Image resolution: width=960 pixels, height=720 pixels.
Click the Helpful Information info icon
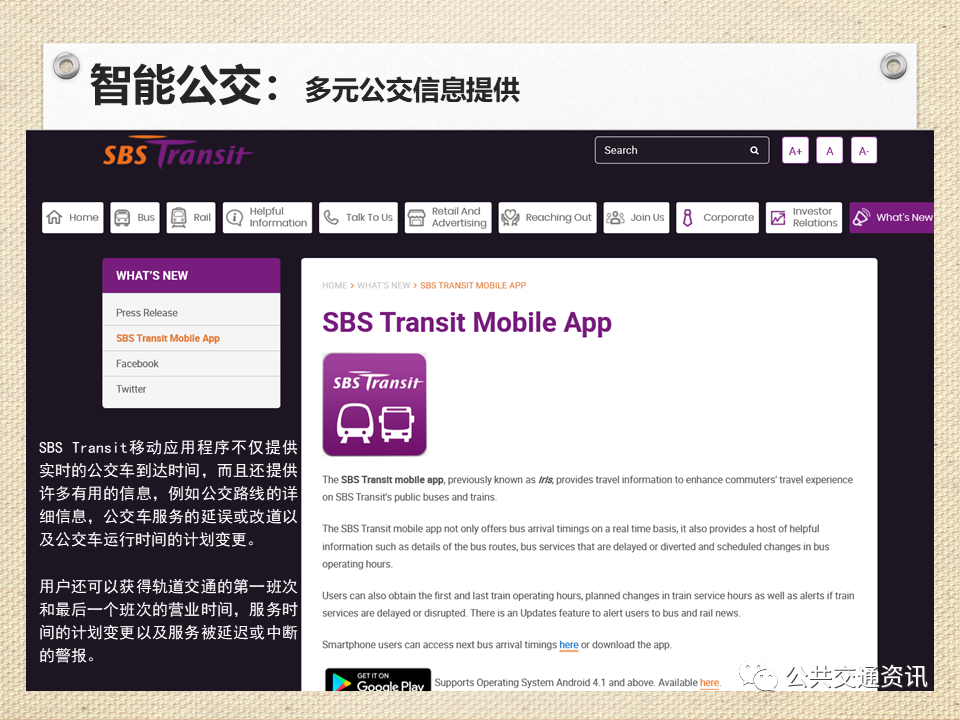click(x=234, y=217)
